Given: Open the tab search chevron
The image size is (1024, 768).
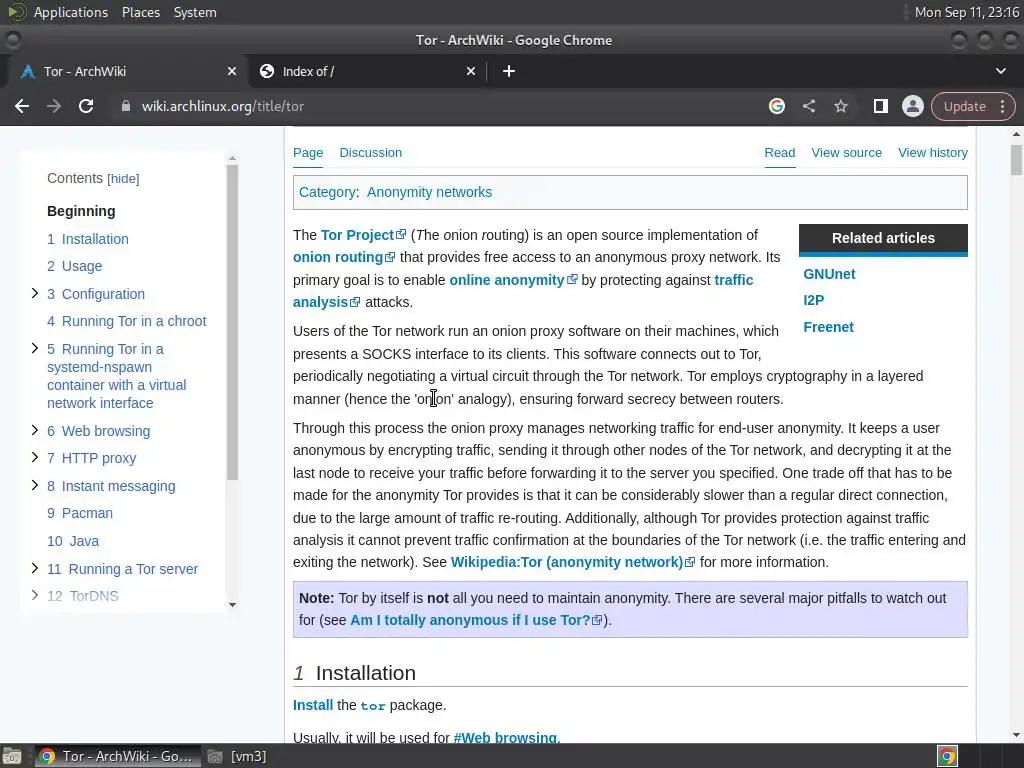Looking at the screenshot, I should point(1000,71).
